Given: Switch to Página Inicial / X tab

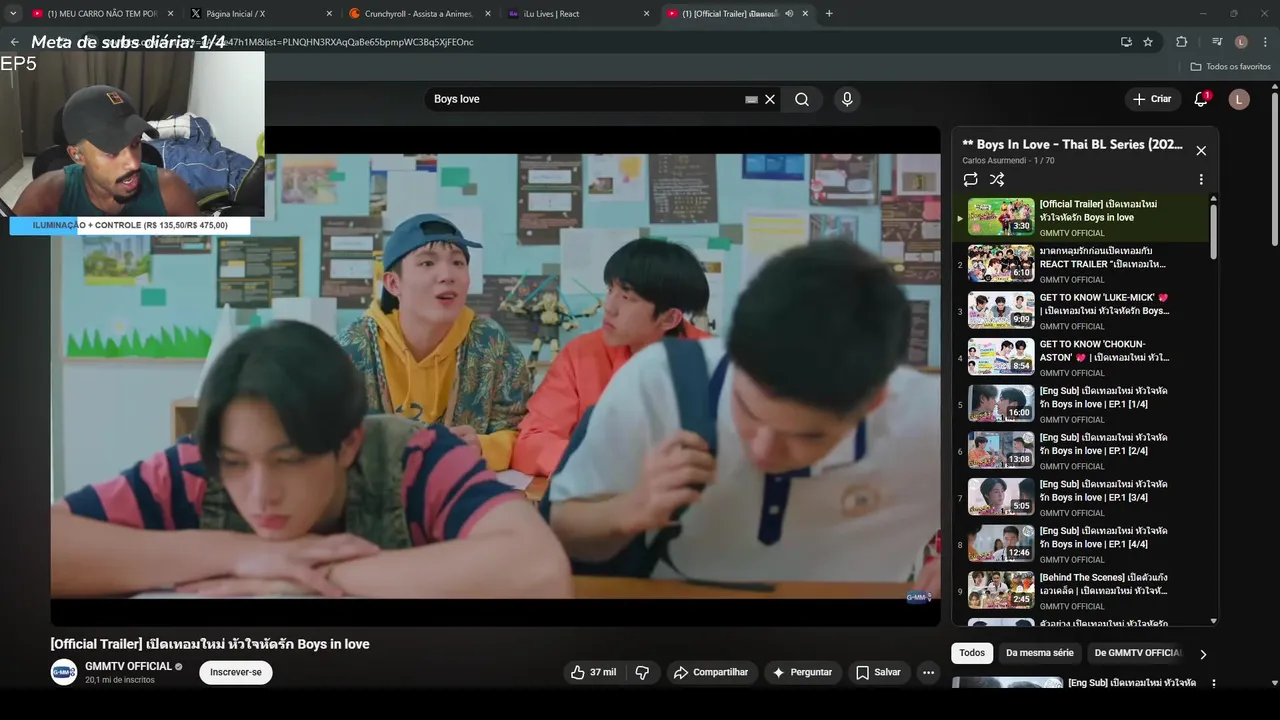Looking at the screenshot, I should point(260,14).
